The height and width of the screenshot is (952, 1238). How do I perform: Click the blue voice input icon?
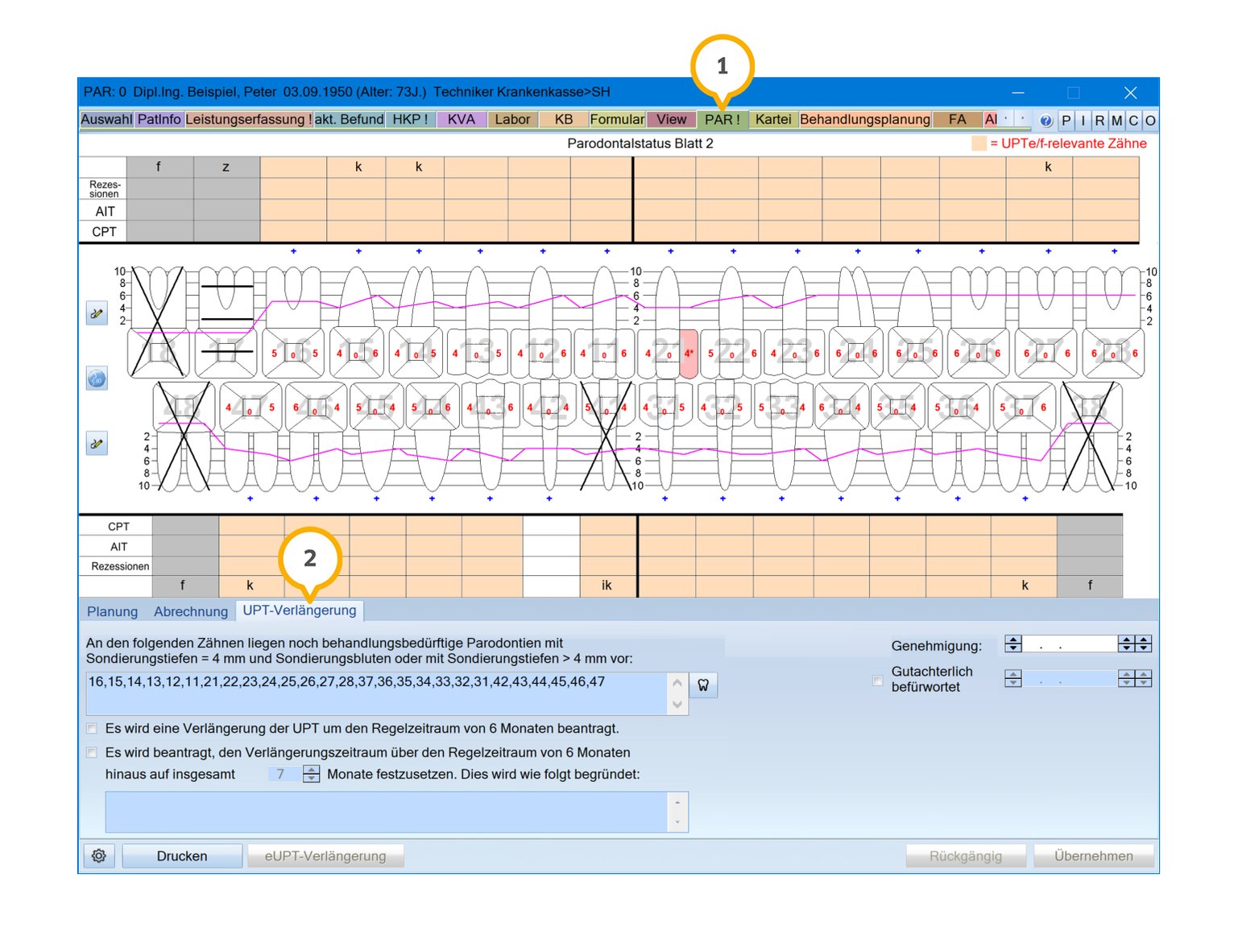point(97,379)
